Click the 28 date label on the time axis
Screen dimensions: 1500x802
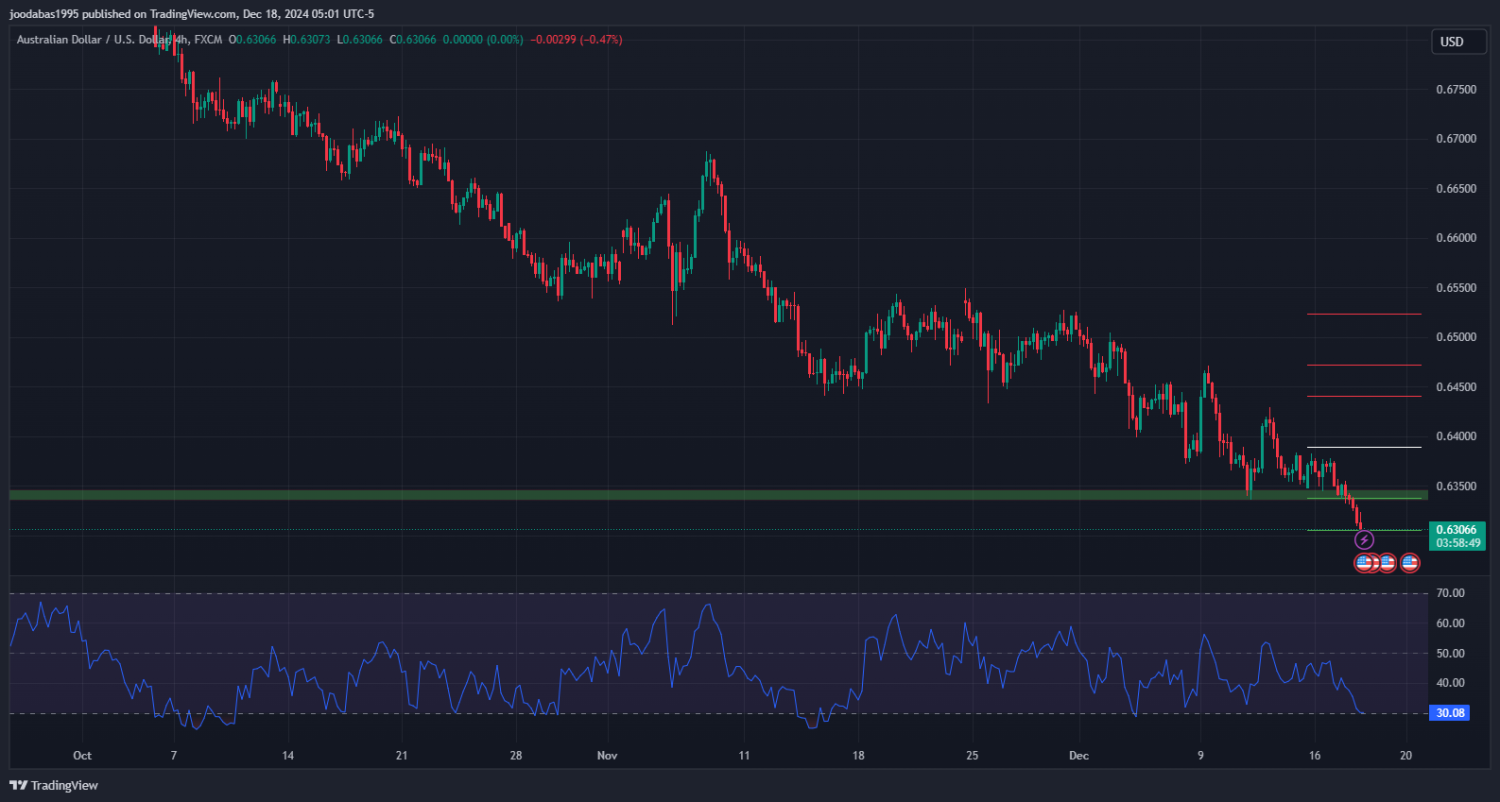pos(515,755)
